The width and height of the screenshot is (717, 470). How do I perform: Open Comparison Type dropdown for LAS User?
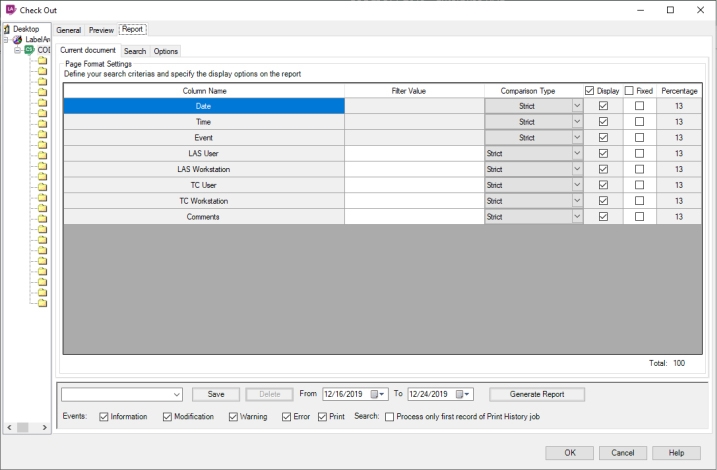coord(577,154)
